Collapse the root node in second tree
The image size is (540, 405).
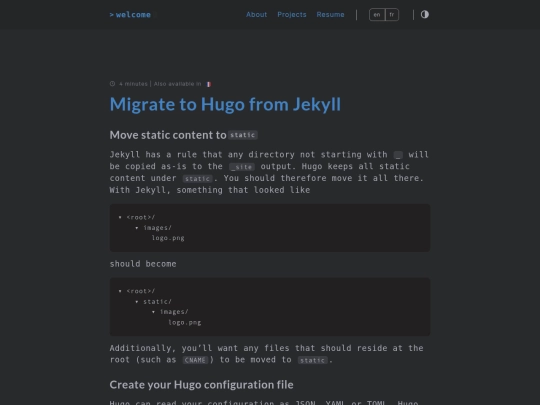pyautogui.click(x=120, y=291)
